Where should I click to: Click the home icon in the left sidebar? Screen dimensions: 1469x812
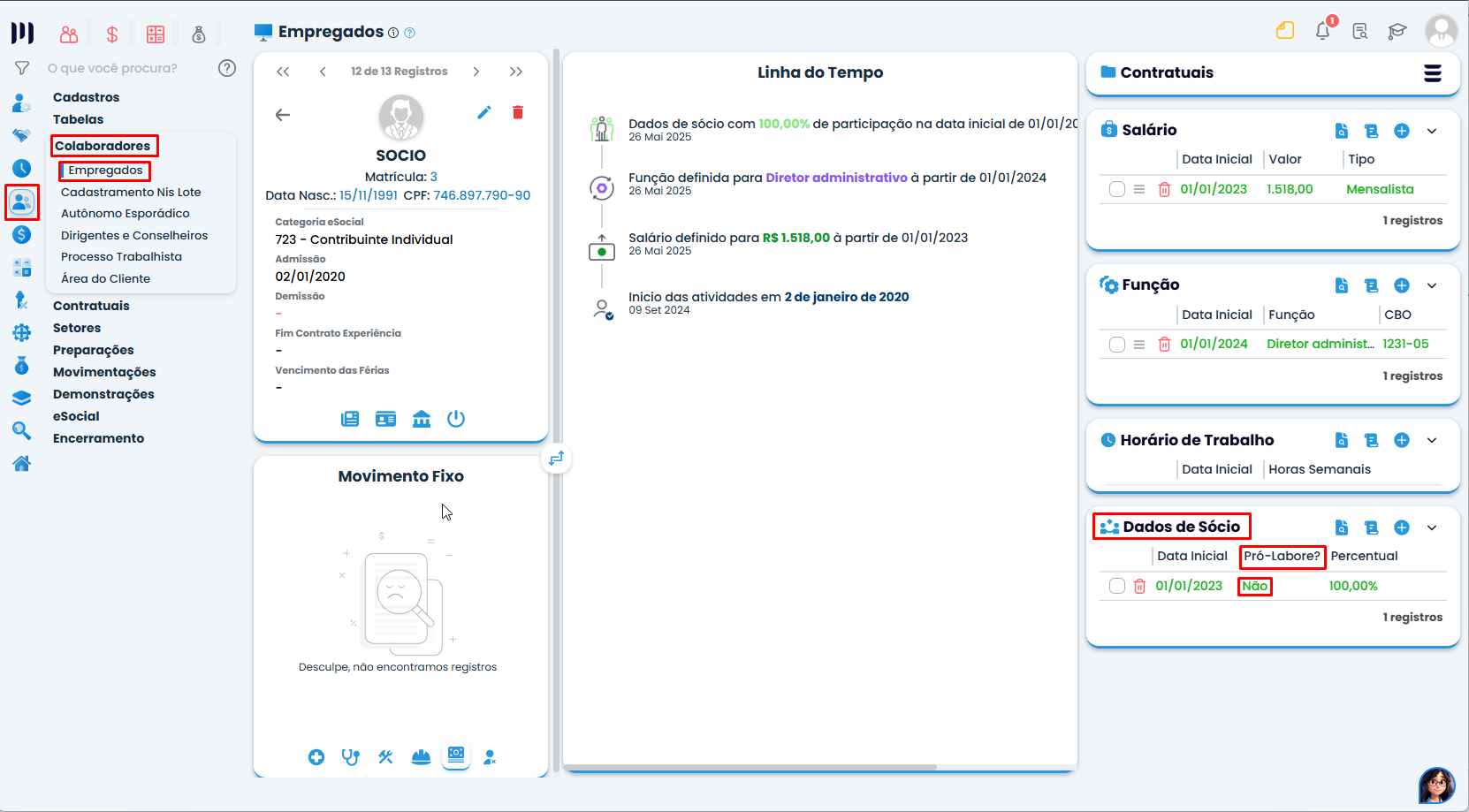pyautogui.click(x=21, y=464)
